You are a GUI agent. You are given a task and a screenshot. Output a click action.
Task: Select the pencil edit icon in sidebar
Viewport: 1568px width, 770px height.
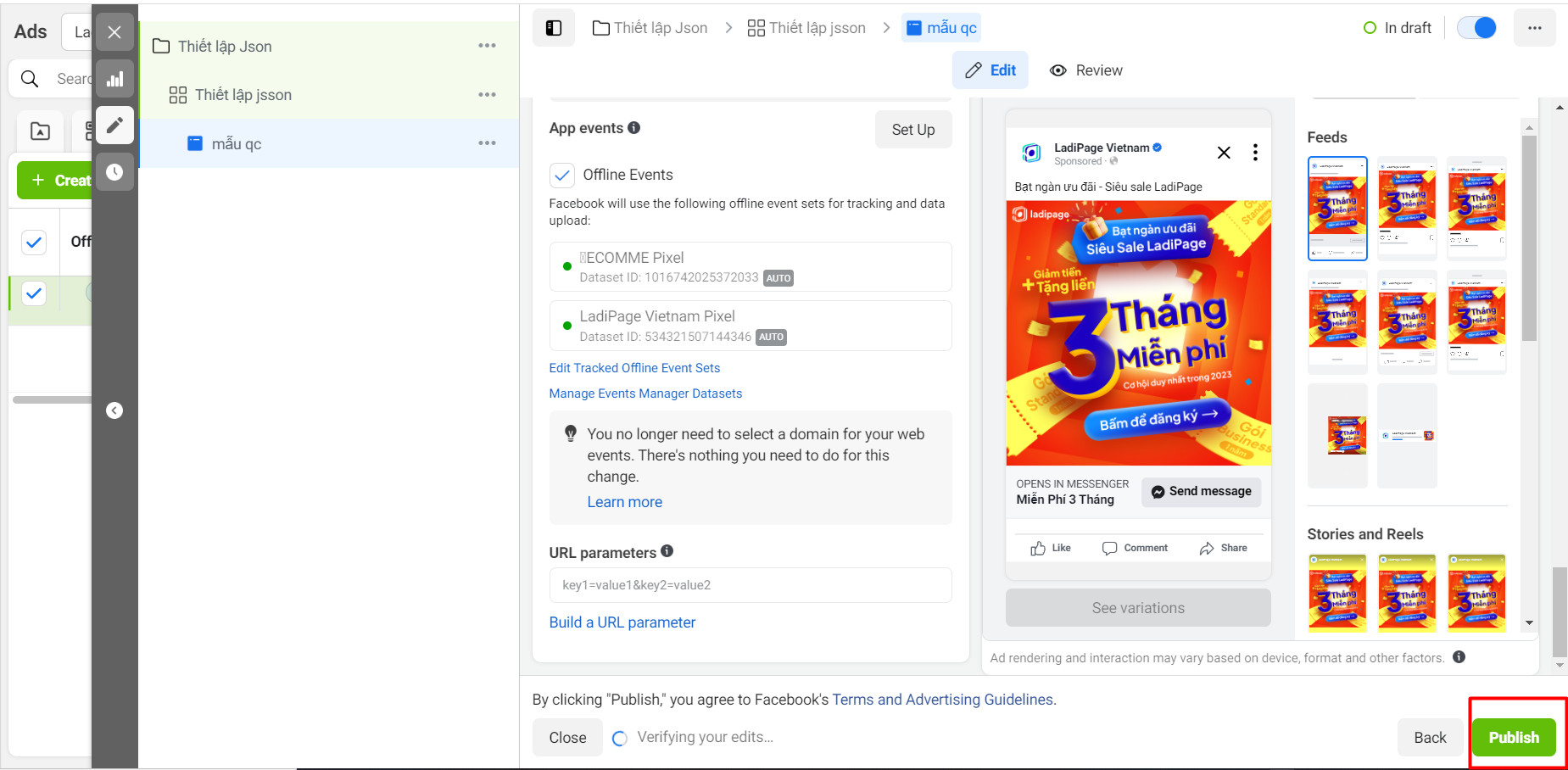[114, 126]
